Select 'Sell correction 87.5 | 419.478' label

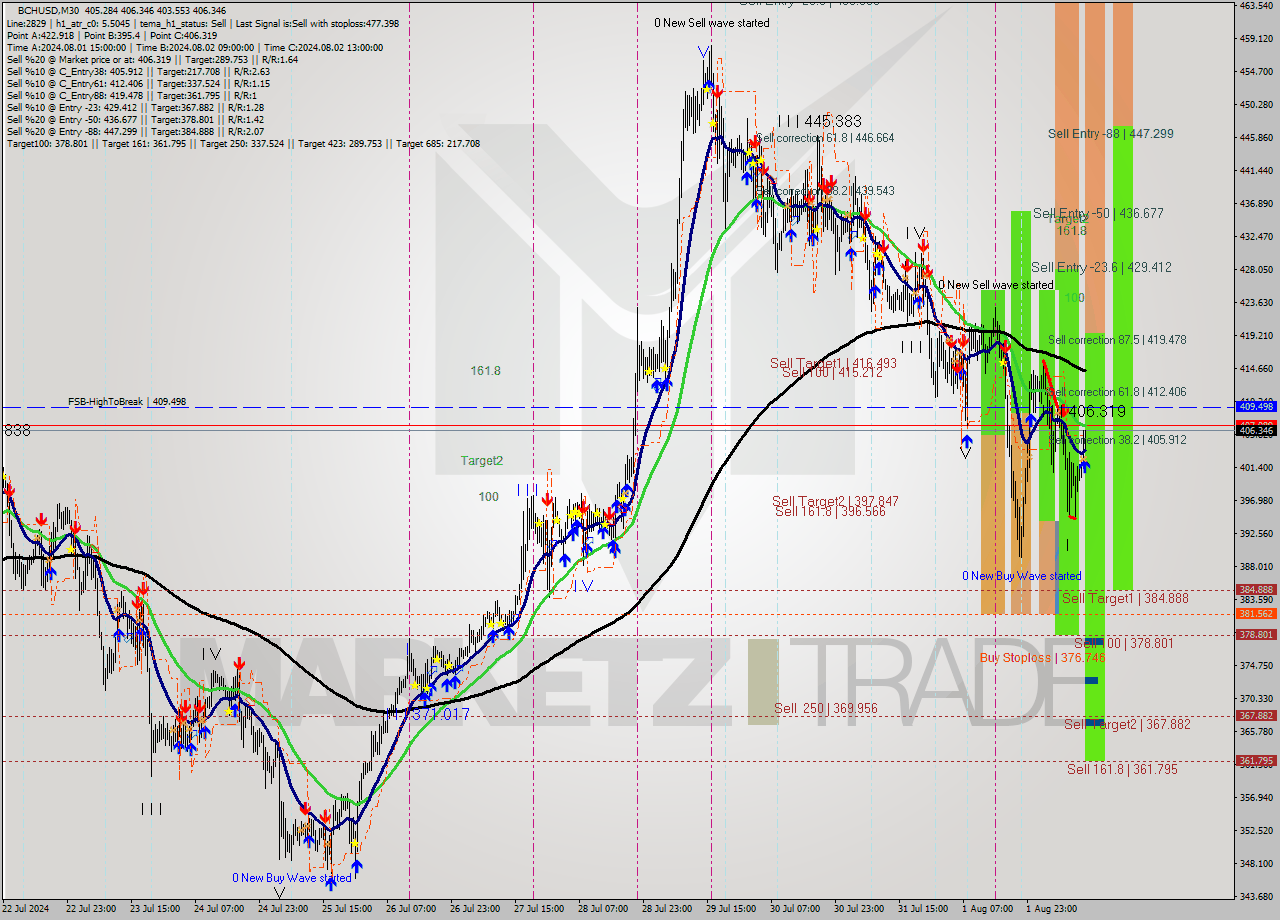pyautogui.click(x=1117, y=340)
